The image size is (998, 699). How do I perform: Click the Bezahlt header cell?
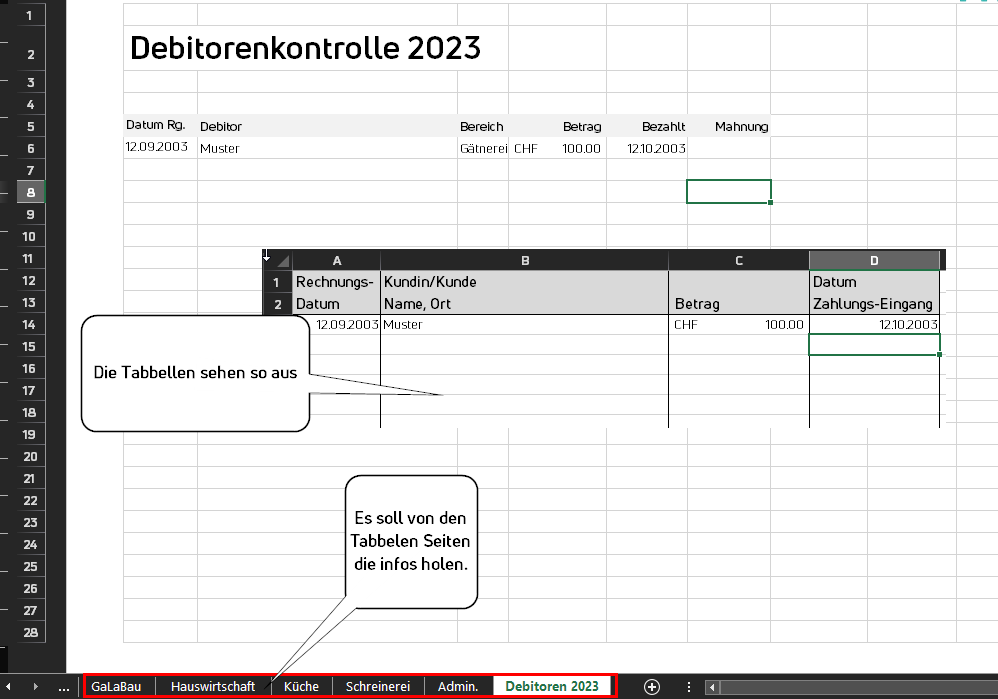coord(647,126)
